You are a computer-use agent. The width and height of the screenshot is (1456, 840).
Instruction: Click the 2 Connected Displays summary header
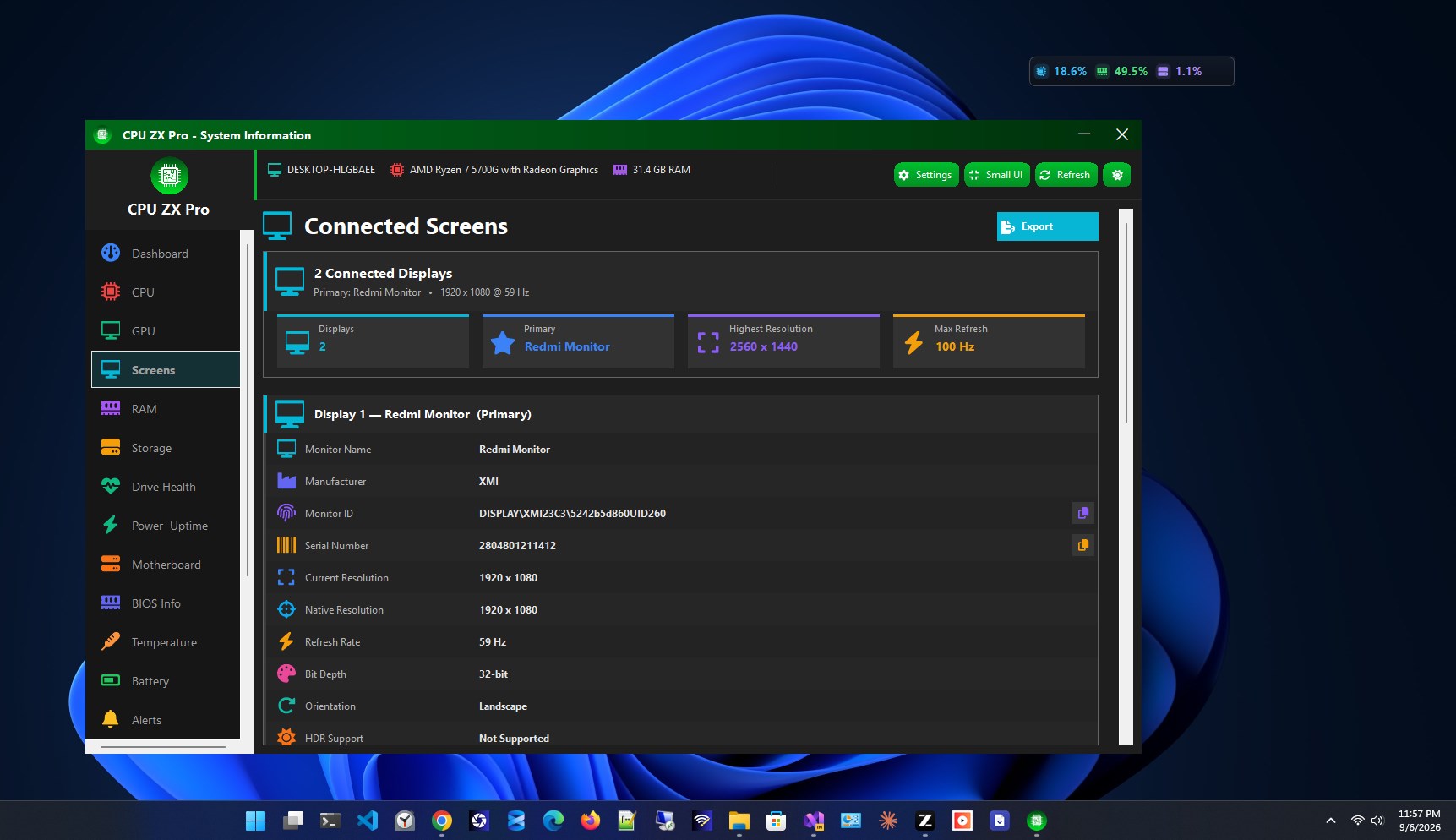[681, 281]
